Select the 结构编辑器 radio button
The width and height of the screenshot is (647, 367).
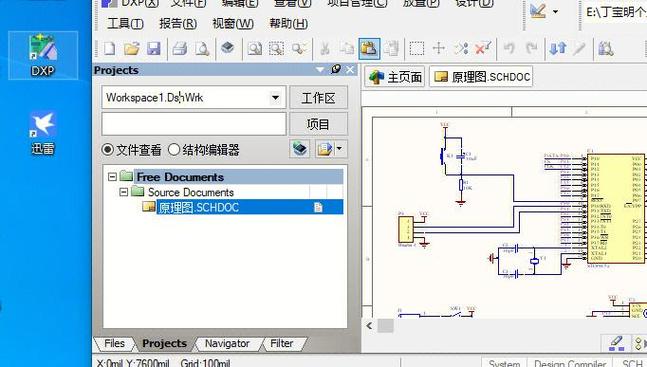point(174,149)
